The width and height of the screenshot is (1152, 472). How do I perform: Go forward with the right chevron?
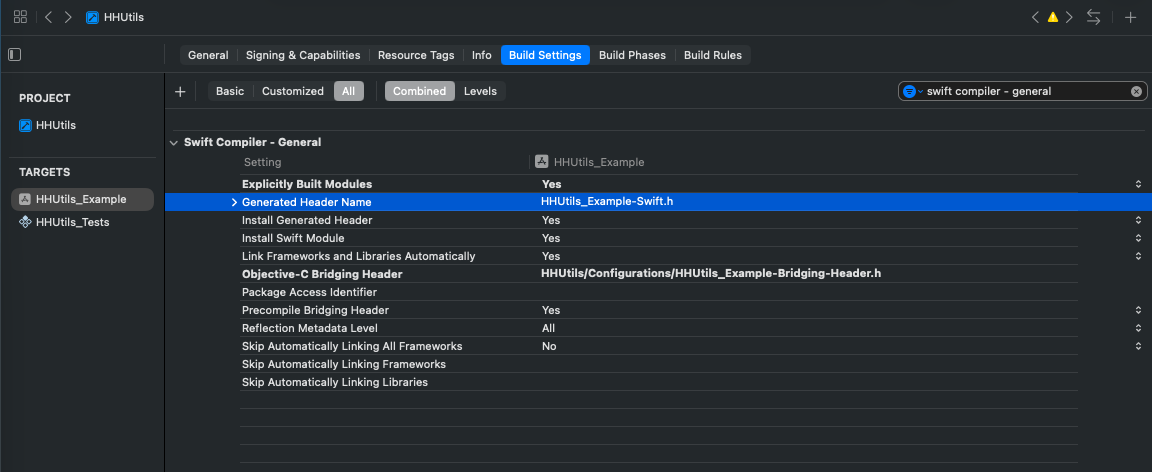(x=67, y=17)
